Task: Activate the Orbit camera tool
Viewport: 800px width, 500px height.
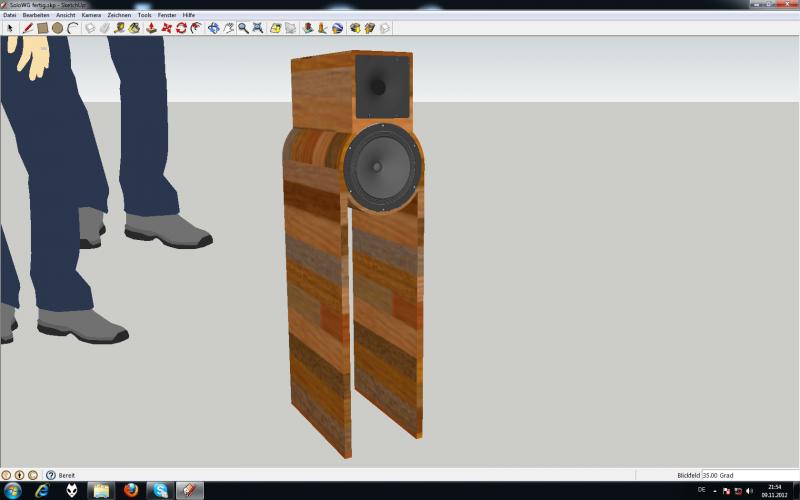Action: pyautogui.click(x=213, y=28)
